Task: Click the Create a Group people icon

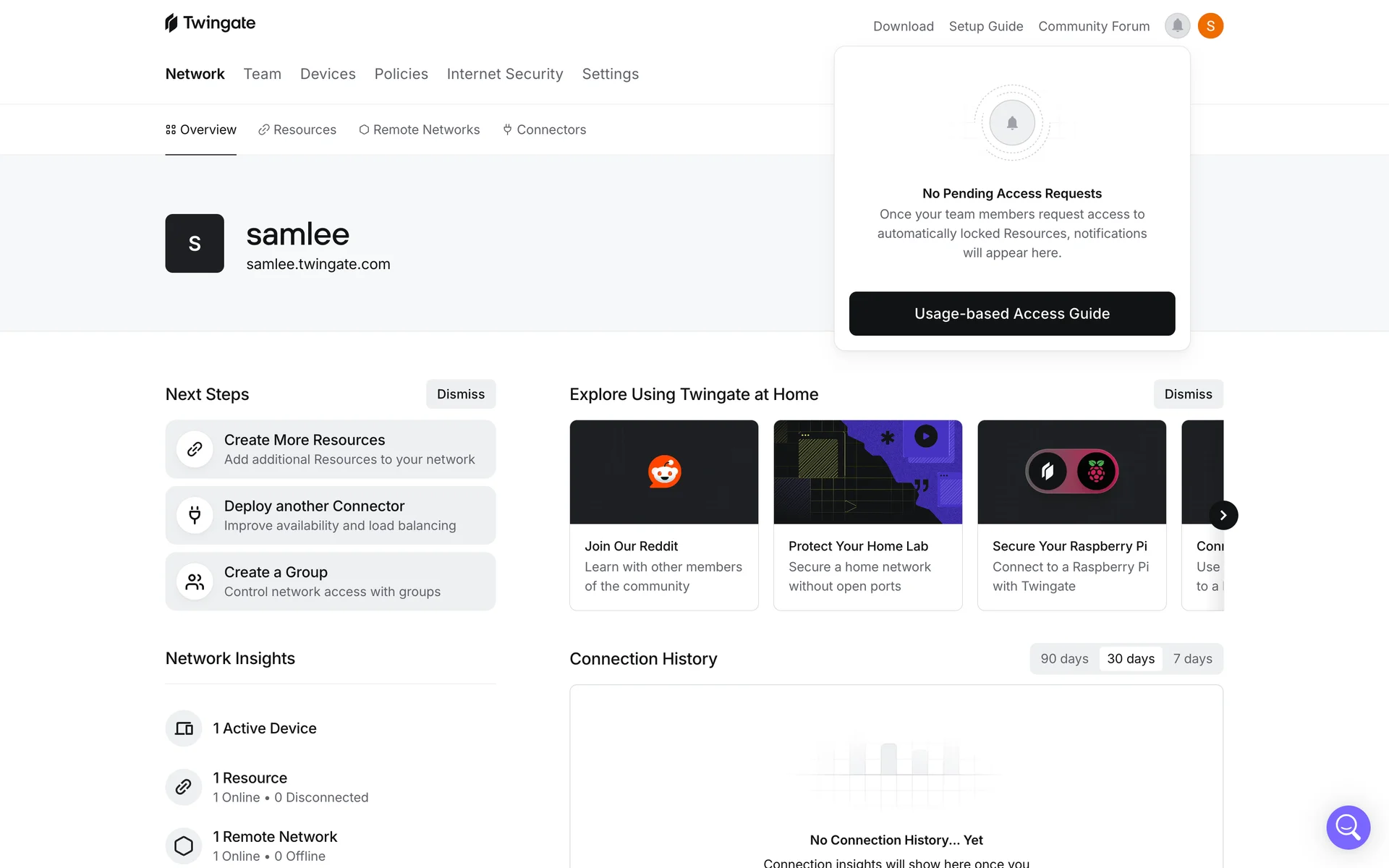Action: click(195, 582)
